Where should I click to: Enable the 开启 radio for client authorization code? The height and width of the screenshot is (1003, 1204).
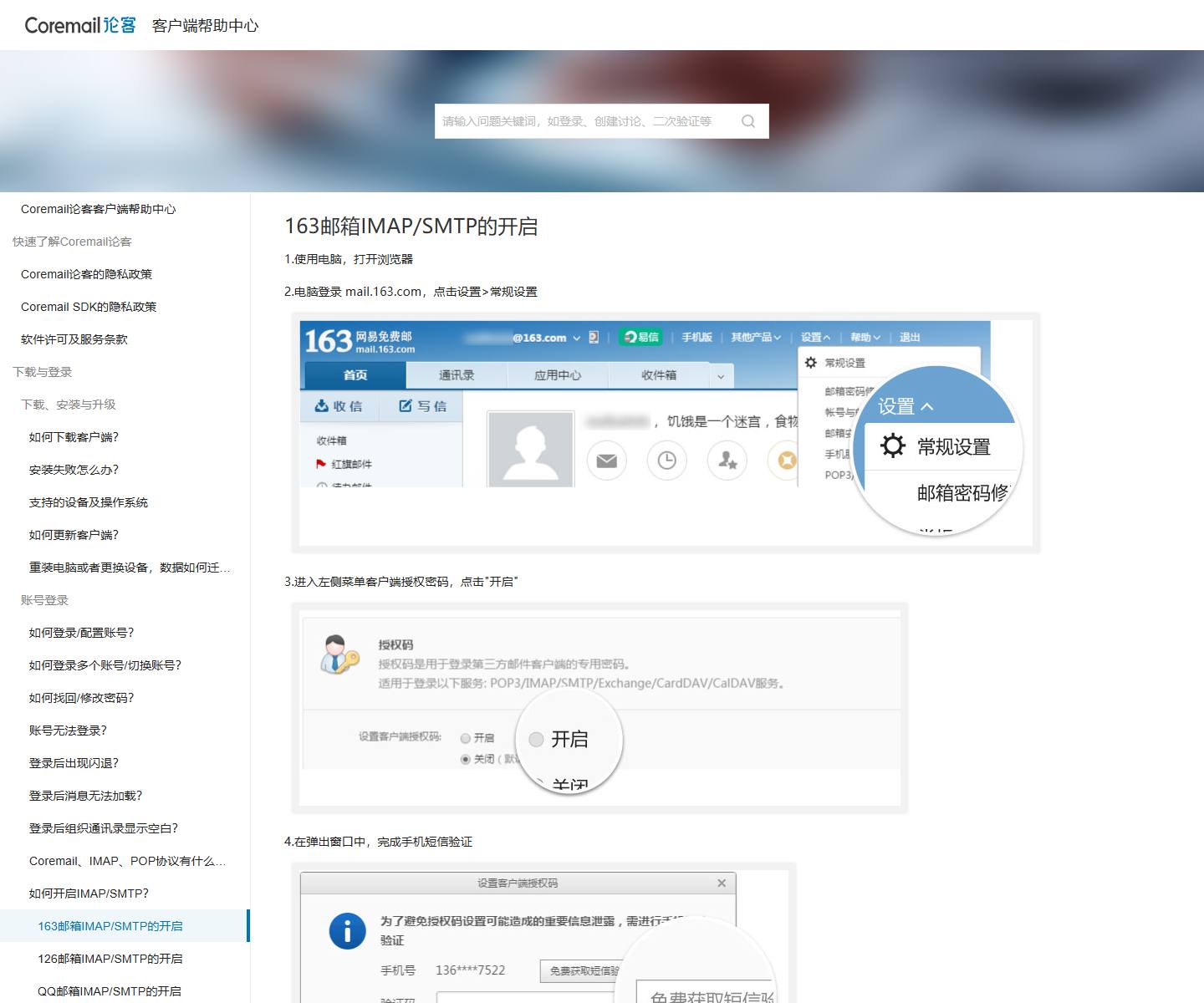(464, 739)
